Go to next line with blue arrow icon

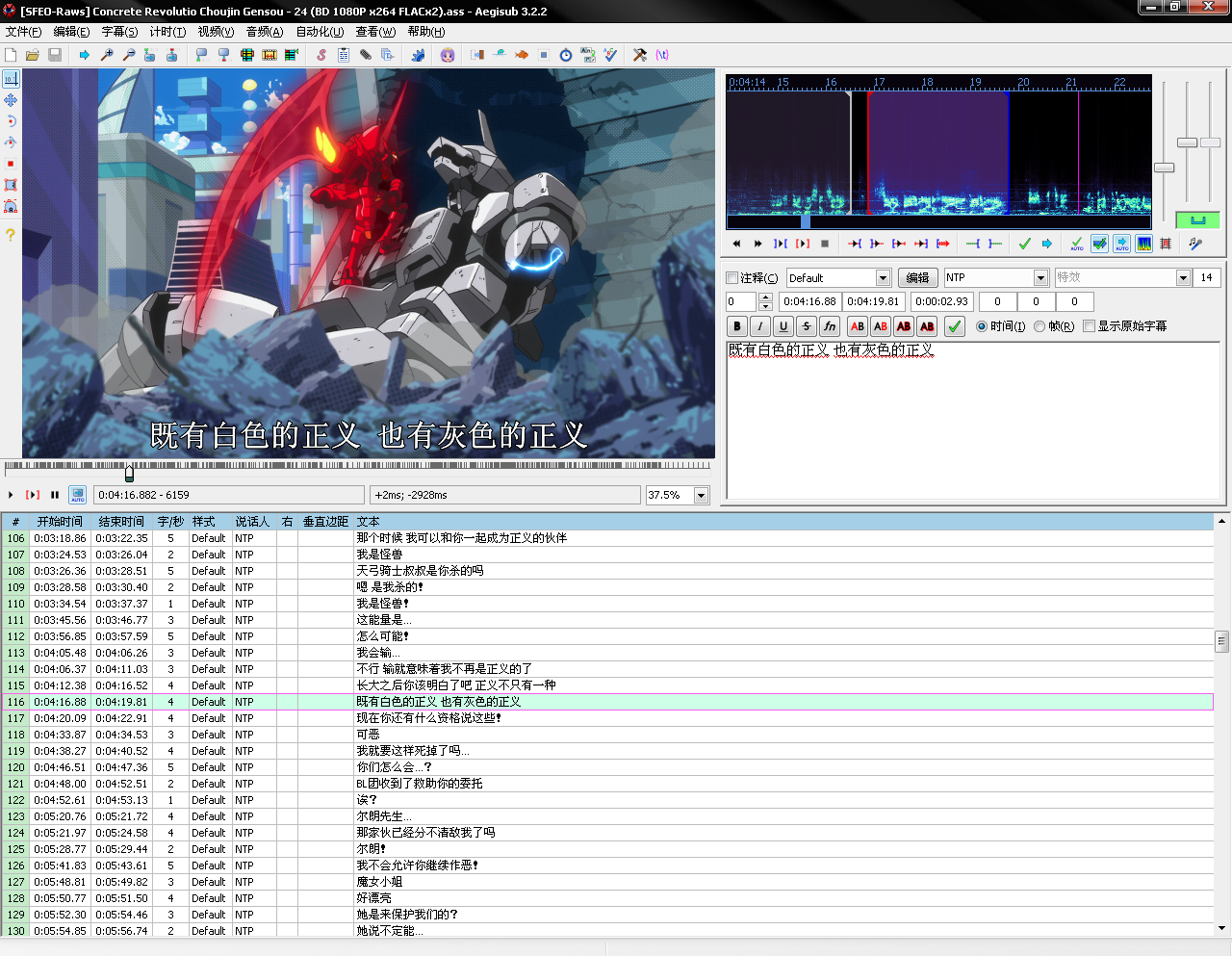coord(1047,244)
